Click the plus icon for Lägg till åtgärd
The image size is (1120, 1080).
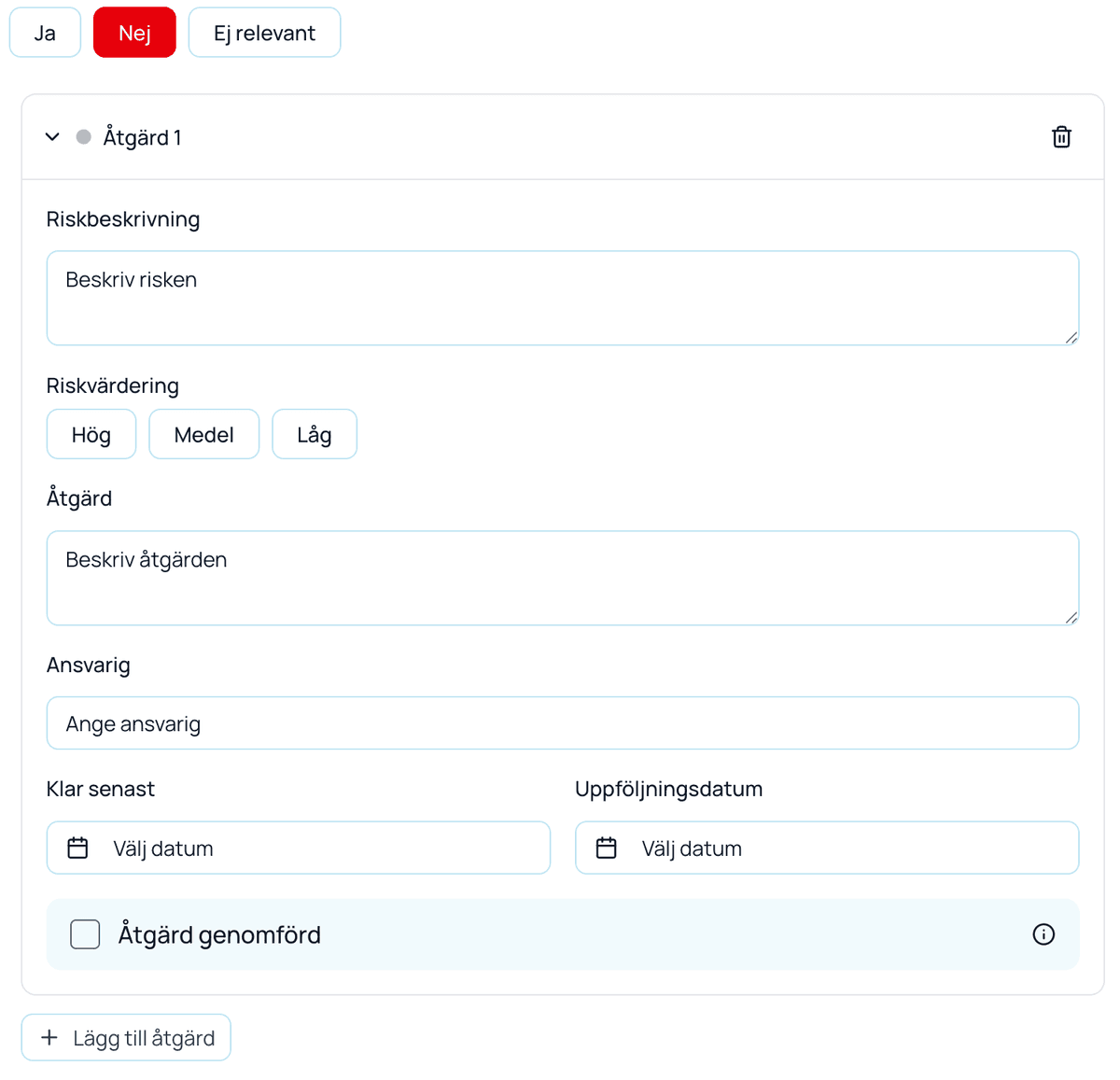point(49,1037)
